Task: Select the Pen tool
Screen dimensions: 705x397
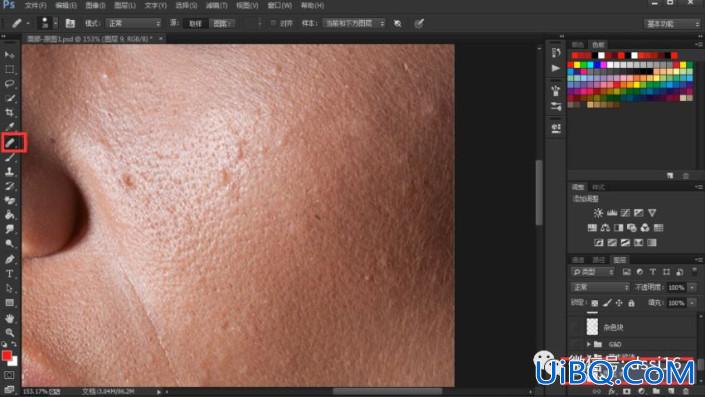Action: point(9,259)
